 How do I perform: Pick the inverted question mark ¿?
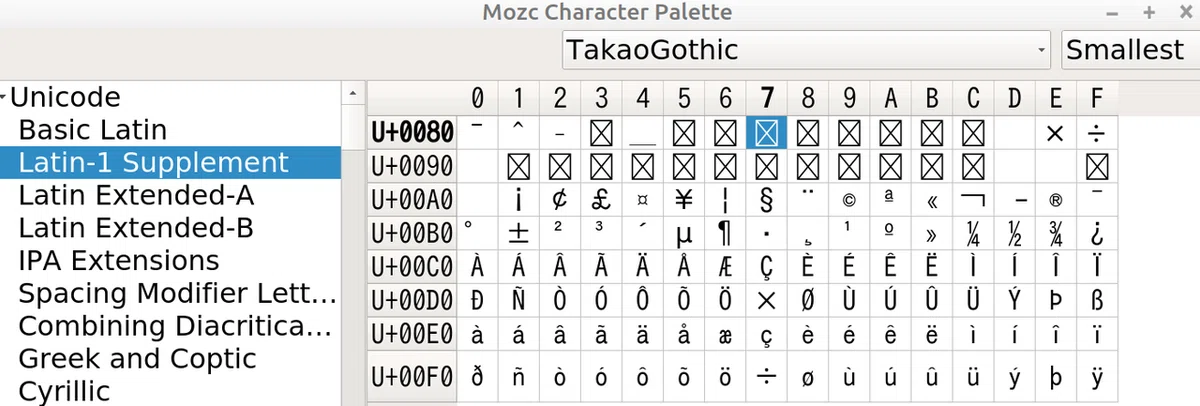coord(1097,233)
